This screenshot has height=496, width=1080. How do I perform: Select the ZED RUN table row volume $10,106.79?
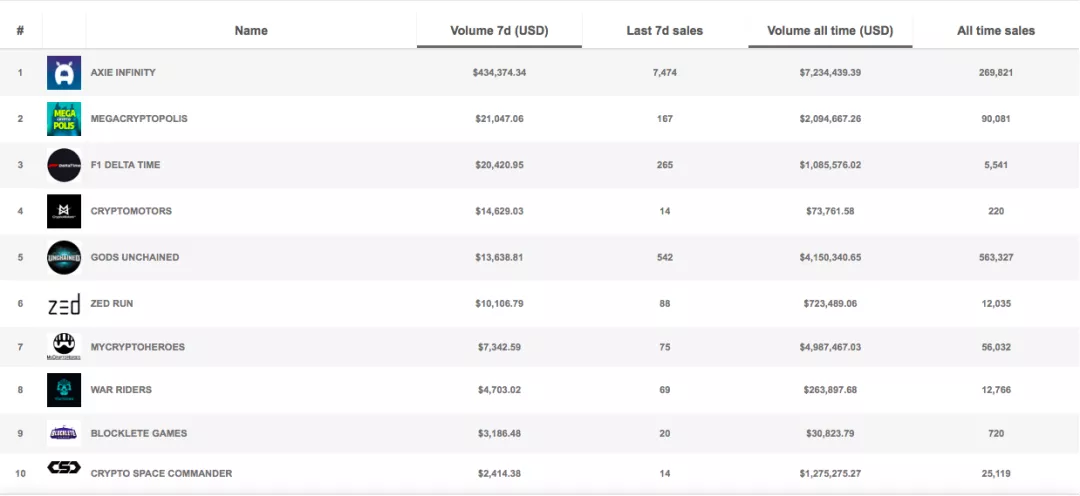(499, 303)
